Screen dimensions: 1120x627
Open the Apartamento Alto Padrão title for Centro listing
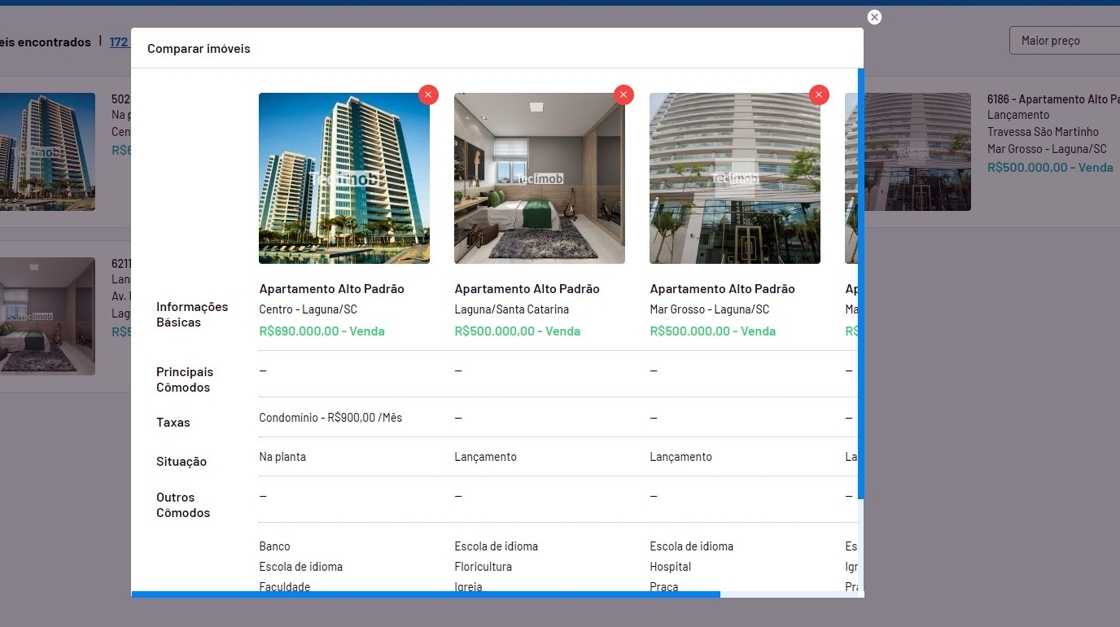tap(331, 289)
